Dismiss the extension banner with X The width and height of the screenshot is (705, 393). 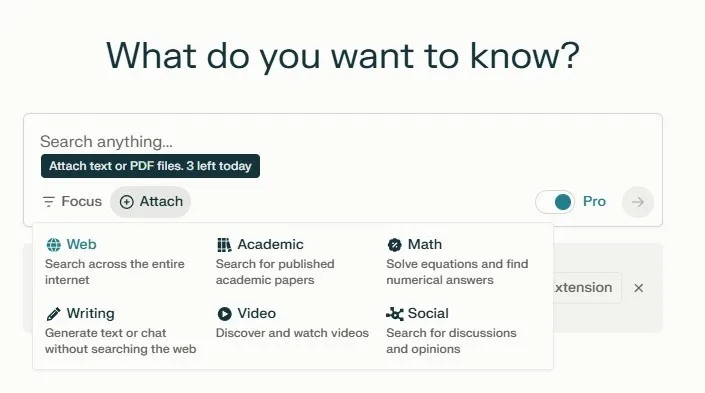(638, 288)
